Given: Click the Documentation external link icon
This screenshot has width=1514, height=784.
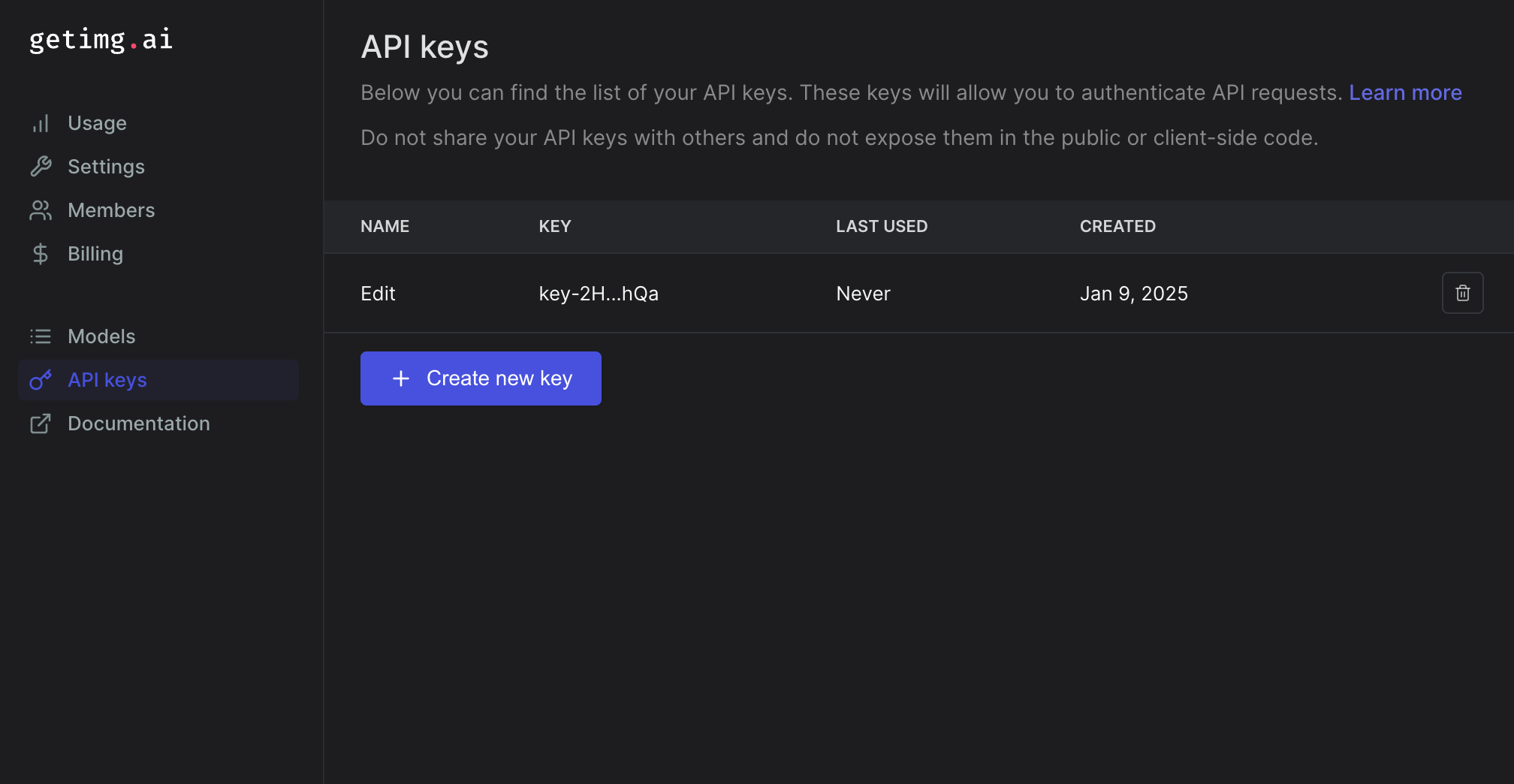Looking at the screenshot, I should coord(41,424).
